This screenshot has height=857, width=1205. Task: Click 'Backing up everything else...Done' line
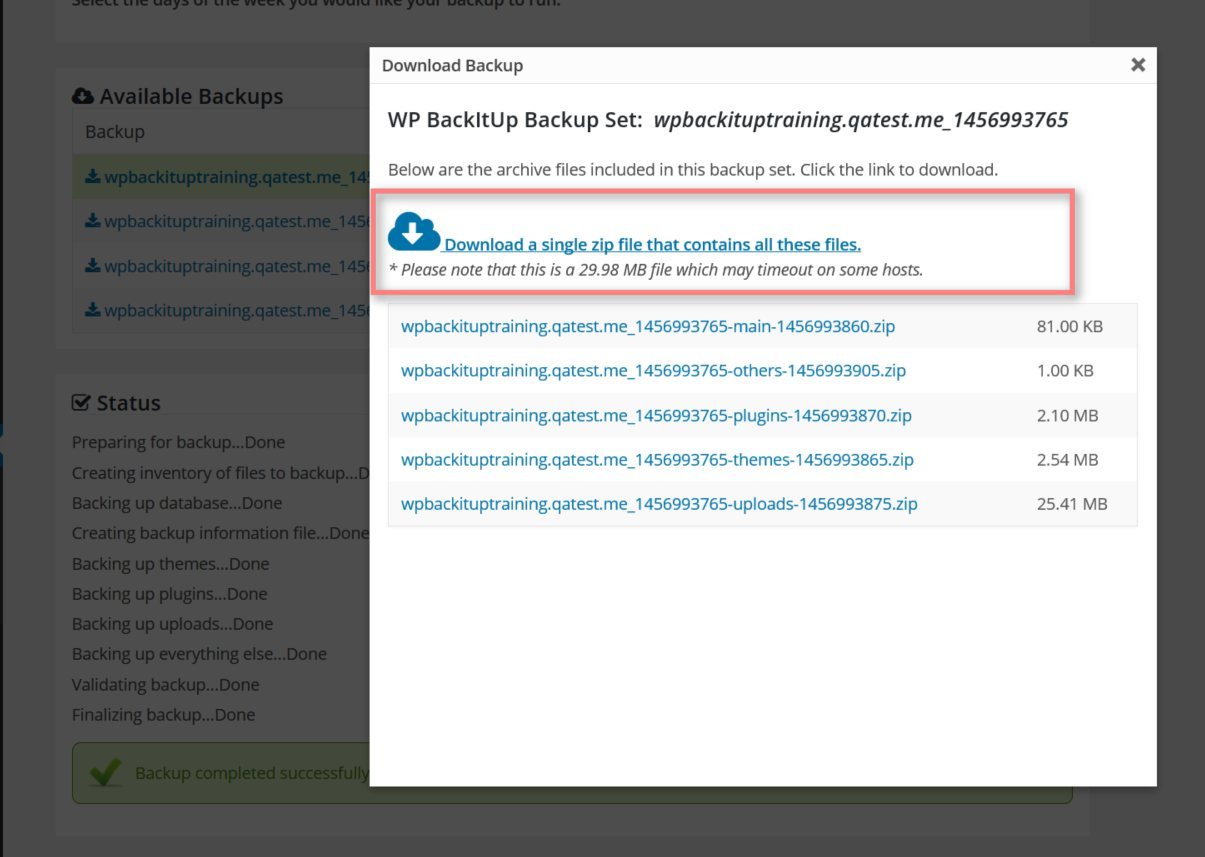click(x=200, y=654)
